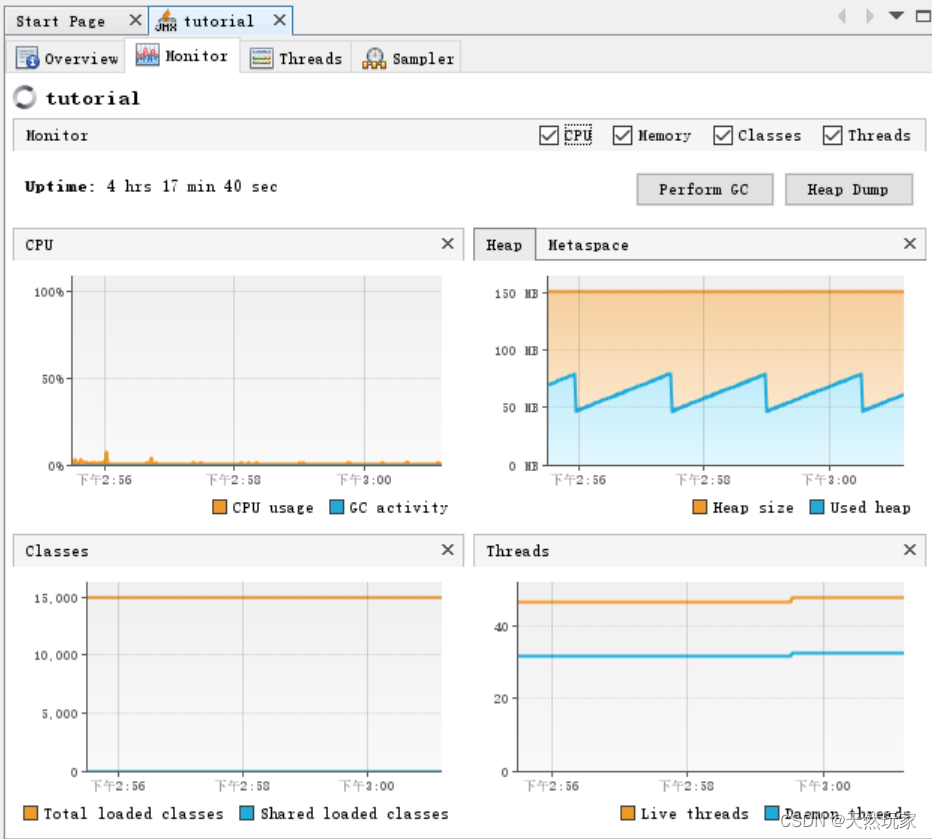Click the Sampler tab icon
Screen dimensions: 932x839
[374, 58]
